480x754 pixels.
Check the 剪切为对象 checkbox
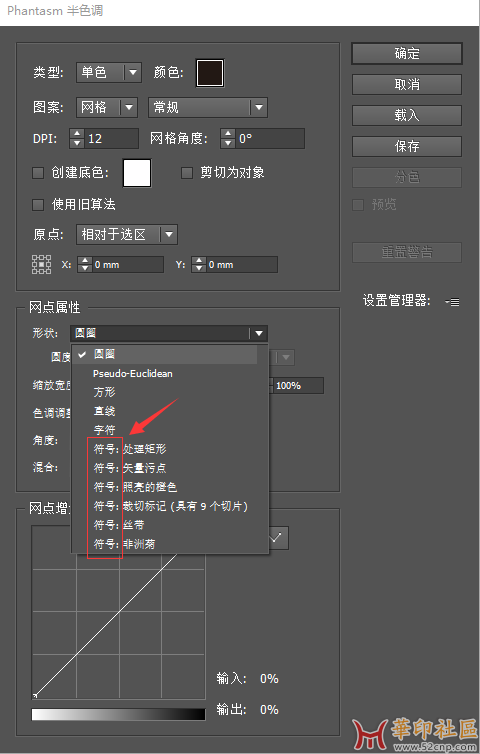click(x=187, y=173)
